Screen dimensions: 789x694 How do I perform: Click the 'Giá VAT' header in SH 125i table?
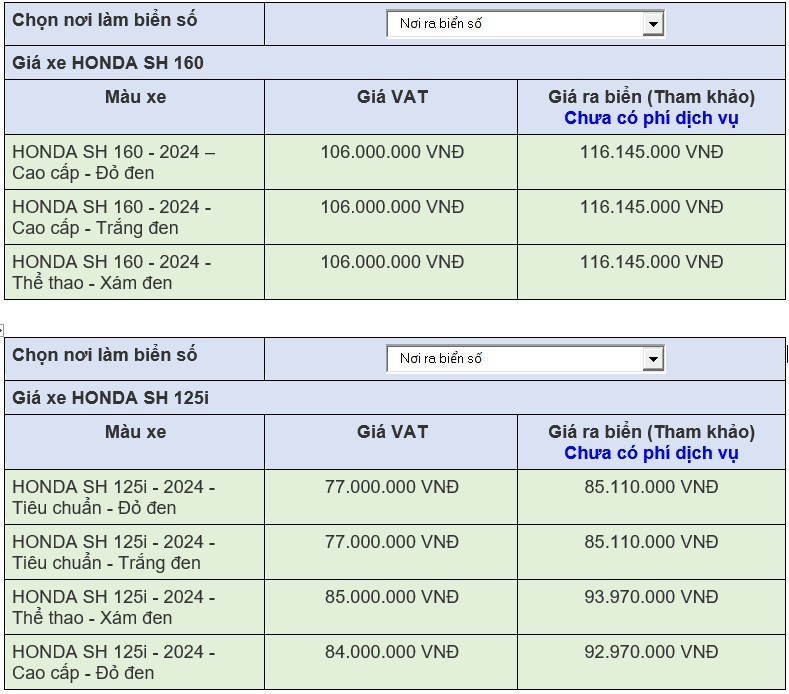tap(392, 432)
